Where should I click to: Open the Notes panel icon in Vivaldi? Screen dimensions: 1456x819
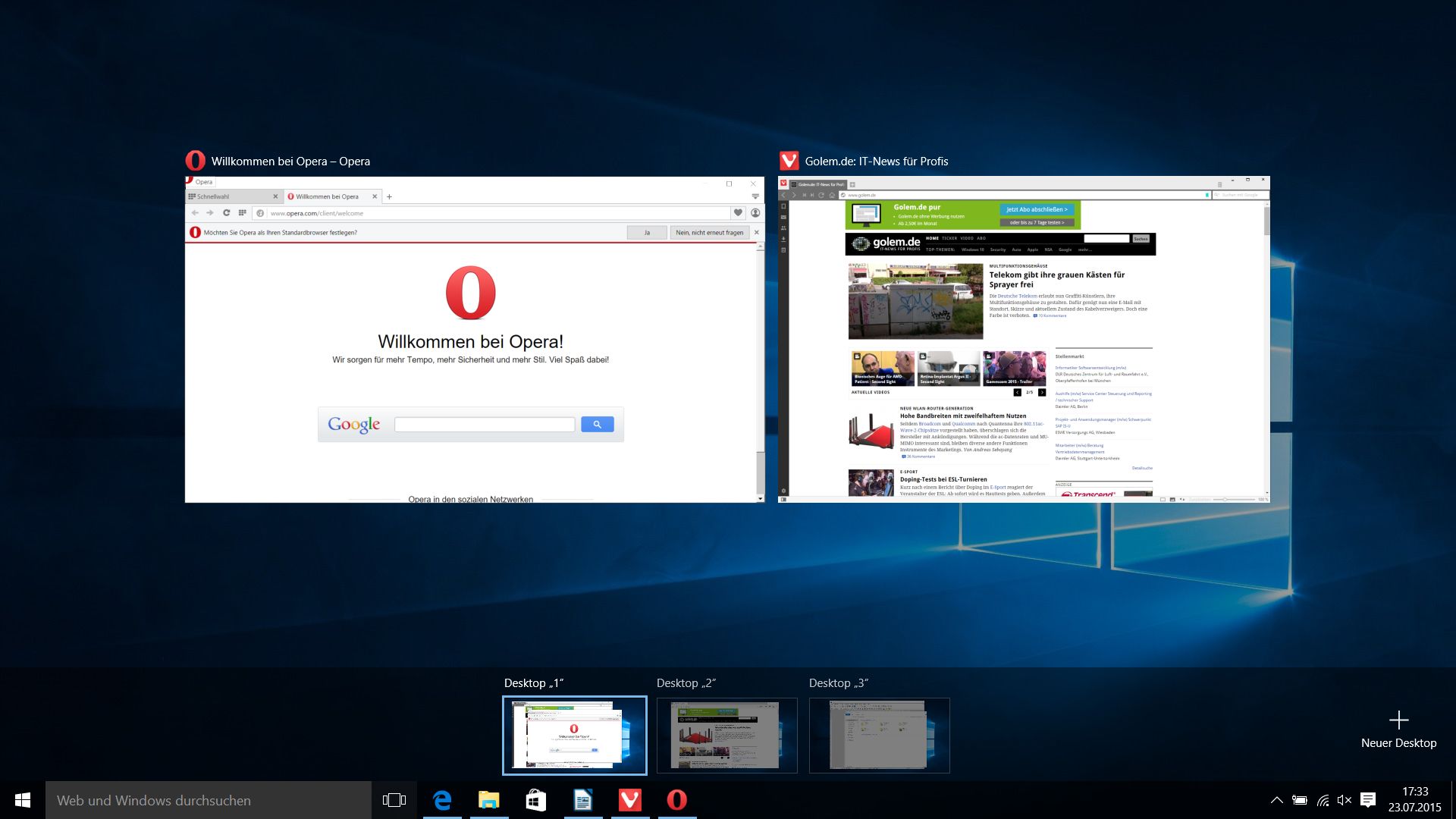(x=783, y=249)
